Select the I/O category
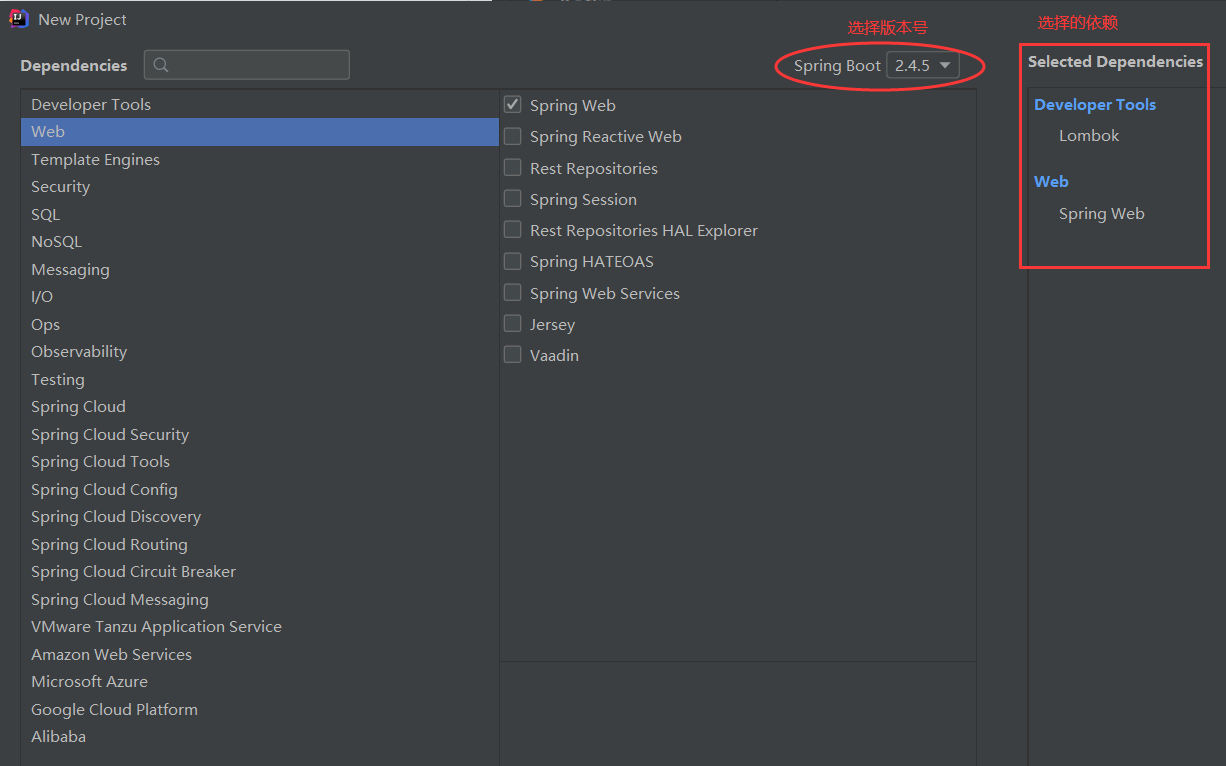 tap(259, 297)
